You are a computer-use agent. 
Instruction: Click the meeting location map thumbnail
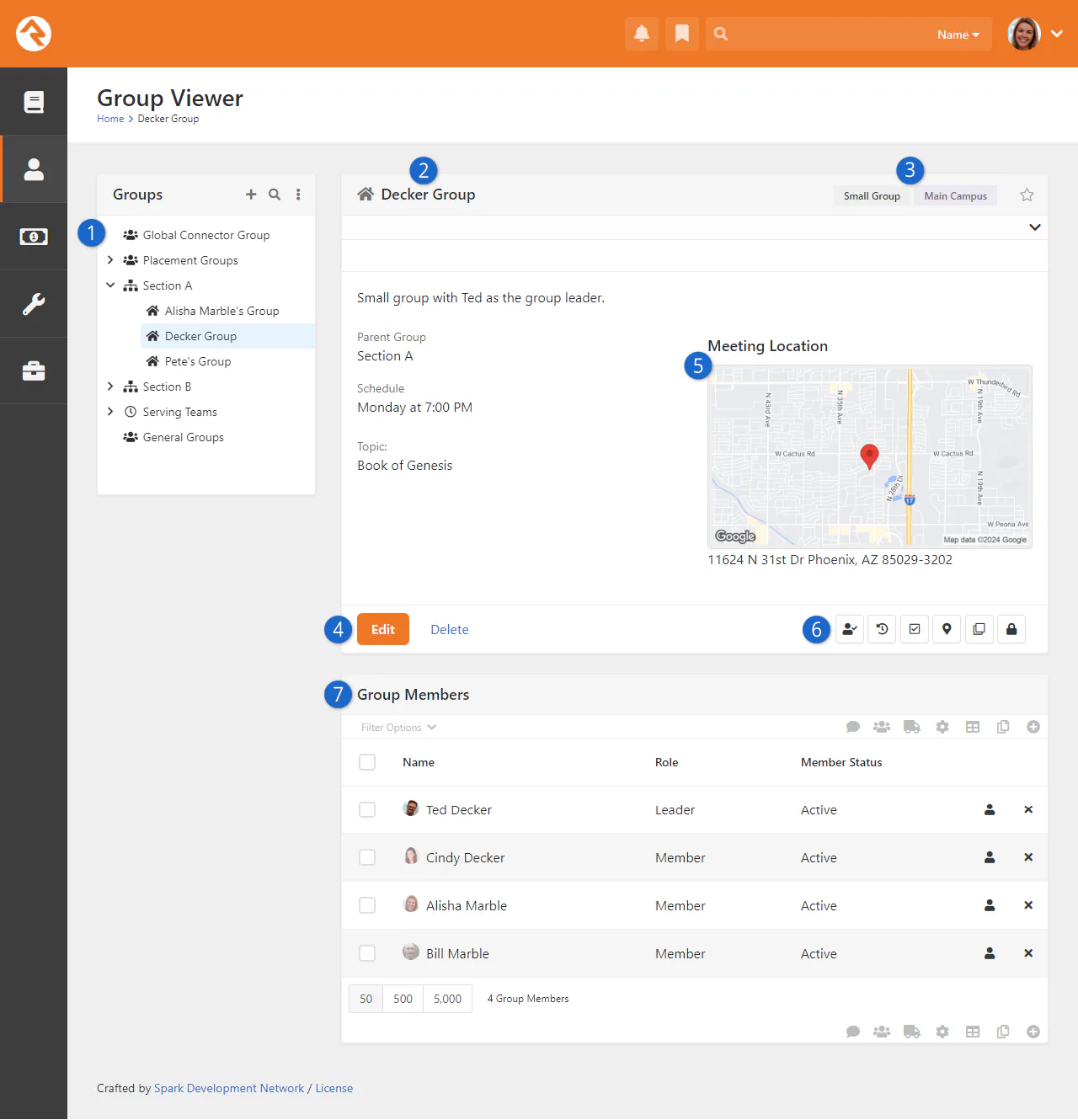click(870, 456)
